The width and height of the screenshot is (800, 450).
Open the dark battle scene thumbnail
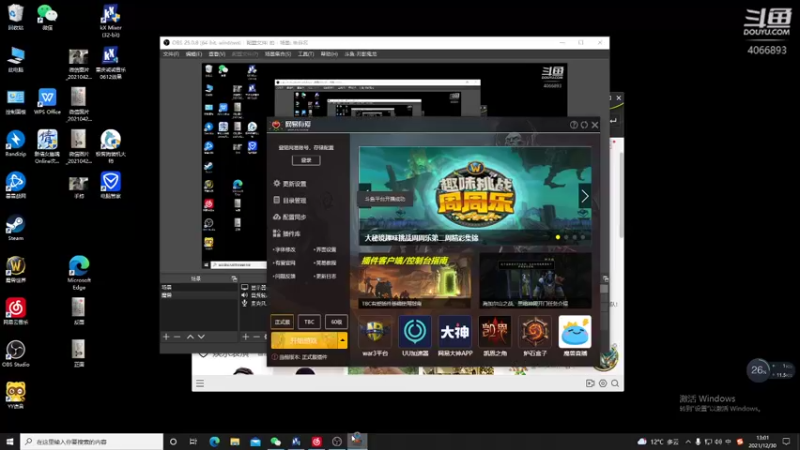click(x=535, y=281)
